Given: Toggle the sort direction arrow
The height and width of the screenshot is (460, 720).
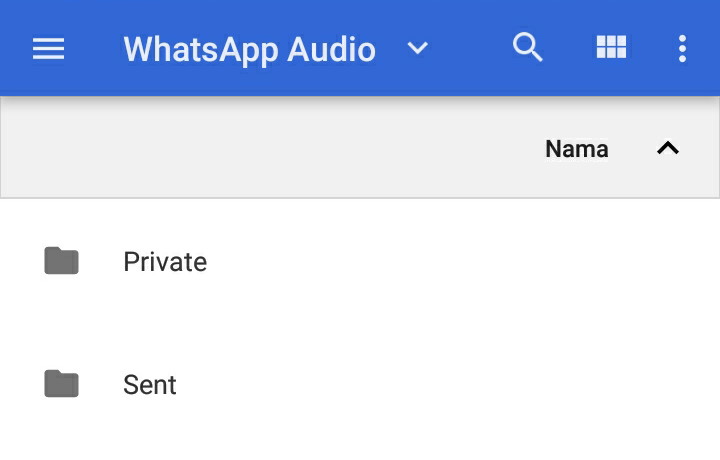Looking at the screenshot, I should 667,148.
